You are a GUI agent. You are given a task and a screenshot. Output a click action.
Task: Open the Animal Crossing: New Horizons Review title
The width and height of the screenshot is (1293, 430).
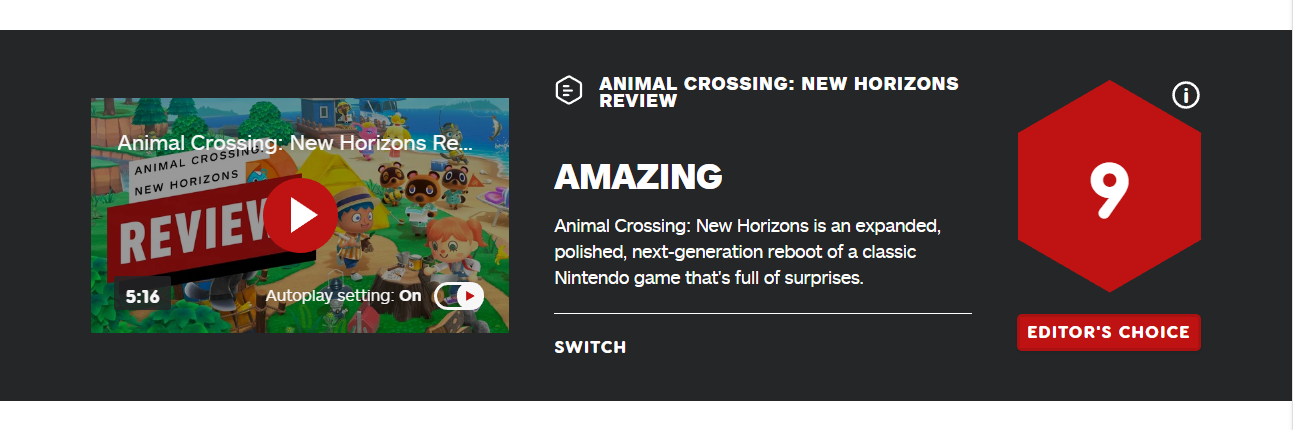(x=778, y=92)
